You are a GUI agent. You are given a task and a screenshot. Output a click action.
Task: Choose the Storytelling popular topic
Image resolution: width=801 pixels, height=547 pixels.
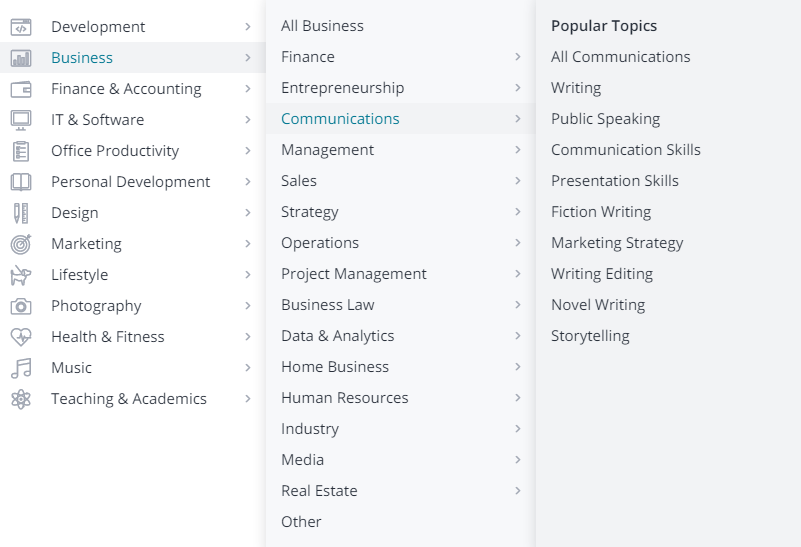coord(590,336)
